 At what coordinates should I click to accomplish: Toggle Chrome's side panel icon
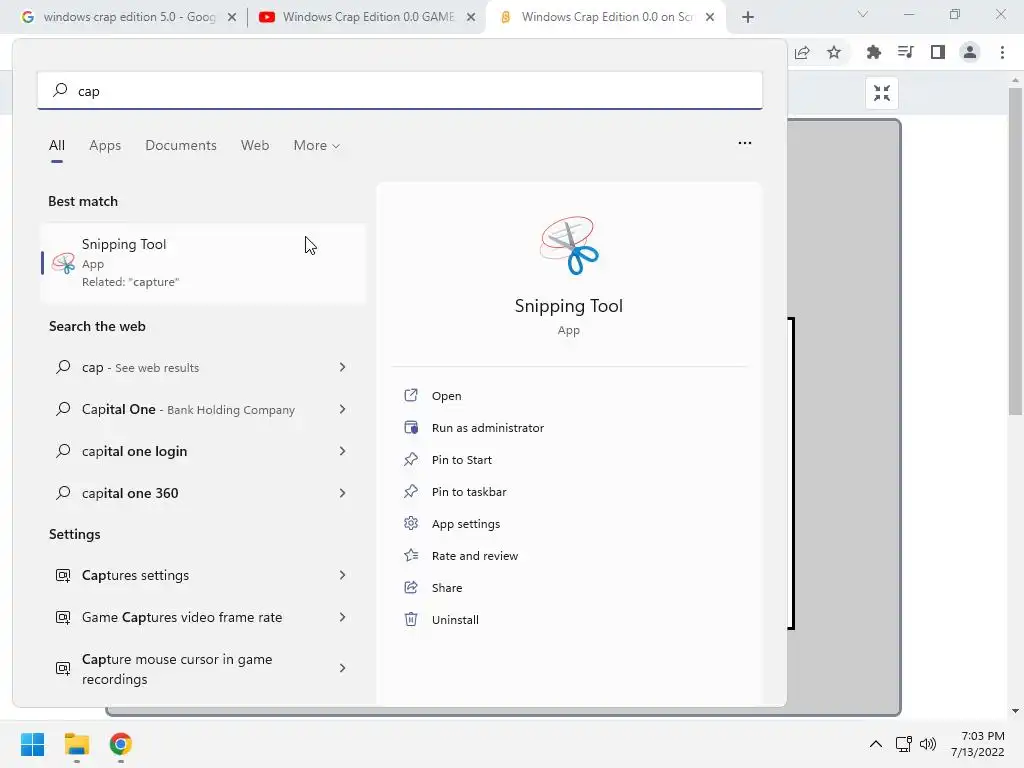coord(938,52)
